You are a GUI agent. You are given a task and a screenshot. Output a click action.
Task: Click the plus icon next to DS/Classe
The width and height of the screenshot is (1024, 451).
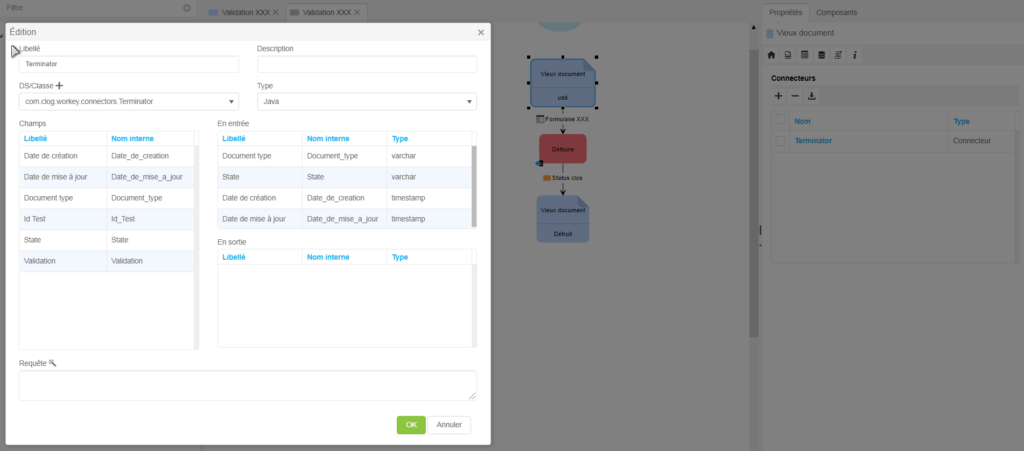coord(59,87)
